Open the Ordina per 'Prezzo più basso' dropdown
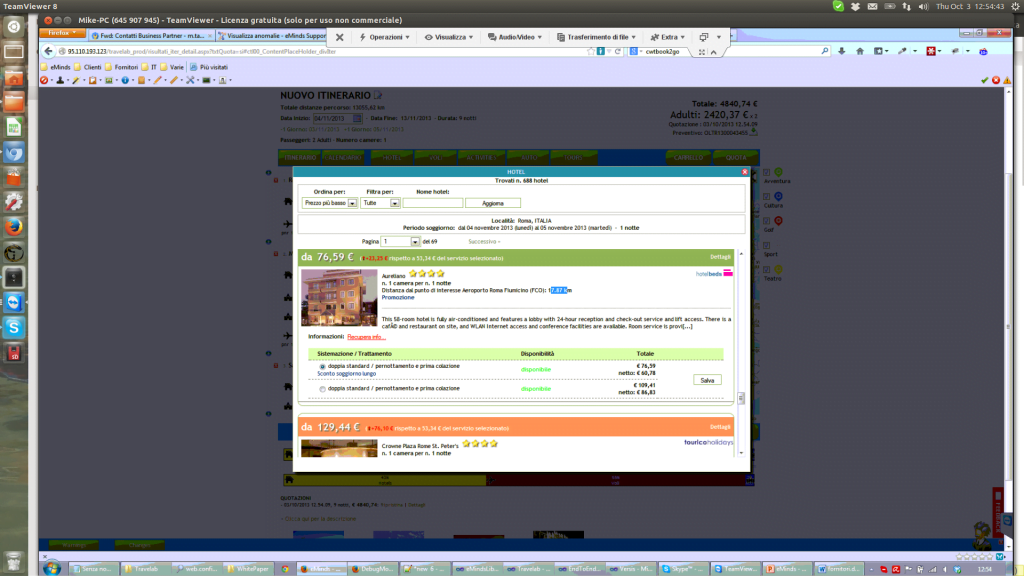The width and height of the screenshot is (1024, 576). [x=330, y=203]
